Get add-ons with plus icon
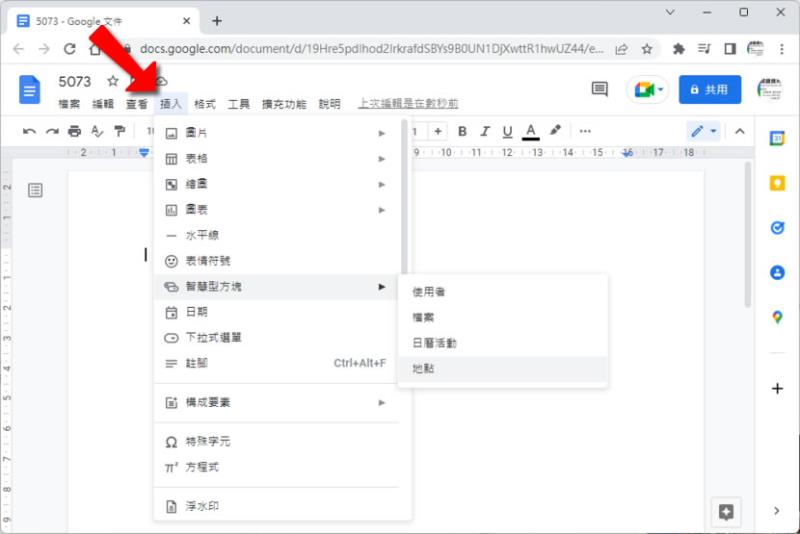The height and width of the screenshot is (534, 800). [x=777, y=389]
